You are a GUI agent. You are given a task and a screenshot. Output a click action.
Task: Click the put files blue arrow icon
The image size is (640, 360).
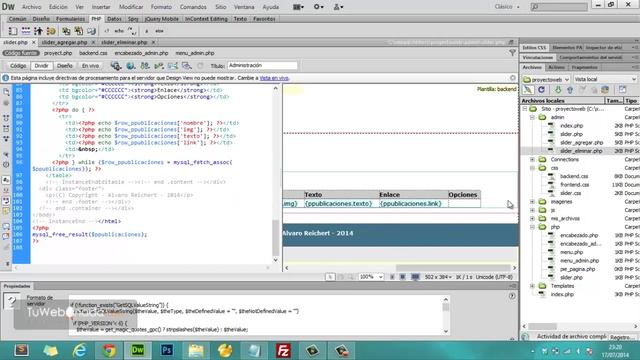(x=570, y=90)
